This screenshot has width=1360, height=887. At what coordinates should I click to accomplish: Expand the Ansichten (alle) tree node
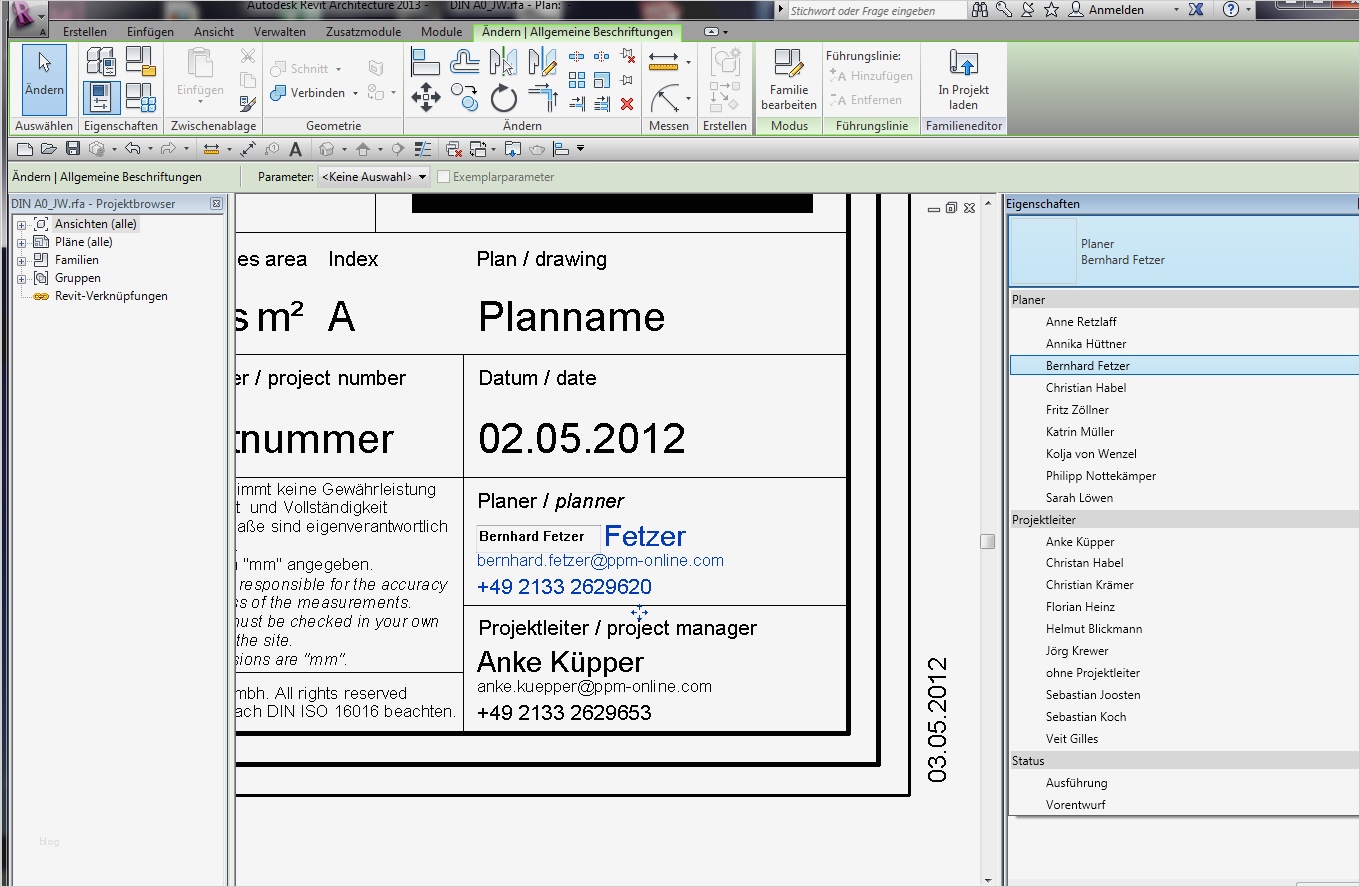(x=21, y=225)
